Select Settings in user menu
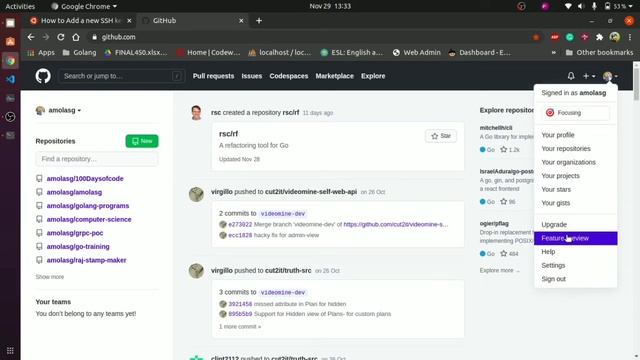Screen dimensions: 640x360 click(x=576, y=265)
